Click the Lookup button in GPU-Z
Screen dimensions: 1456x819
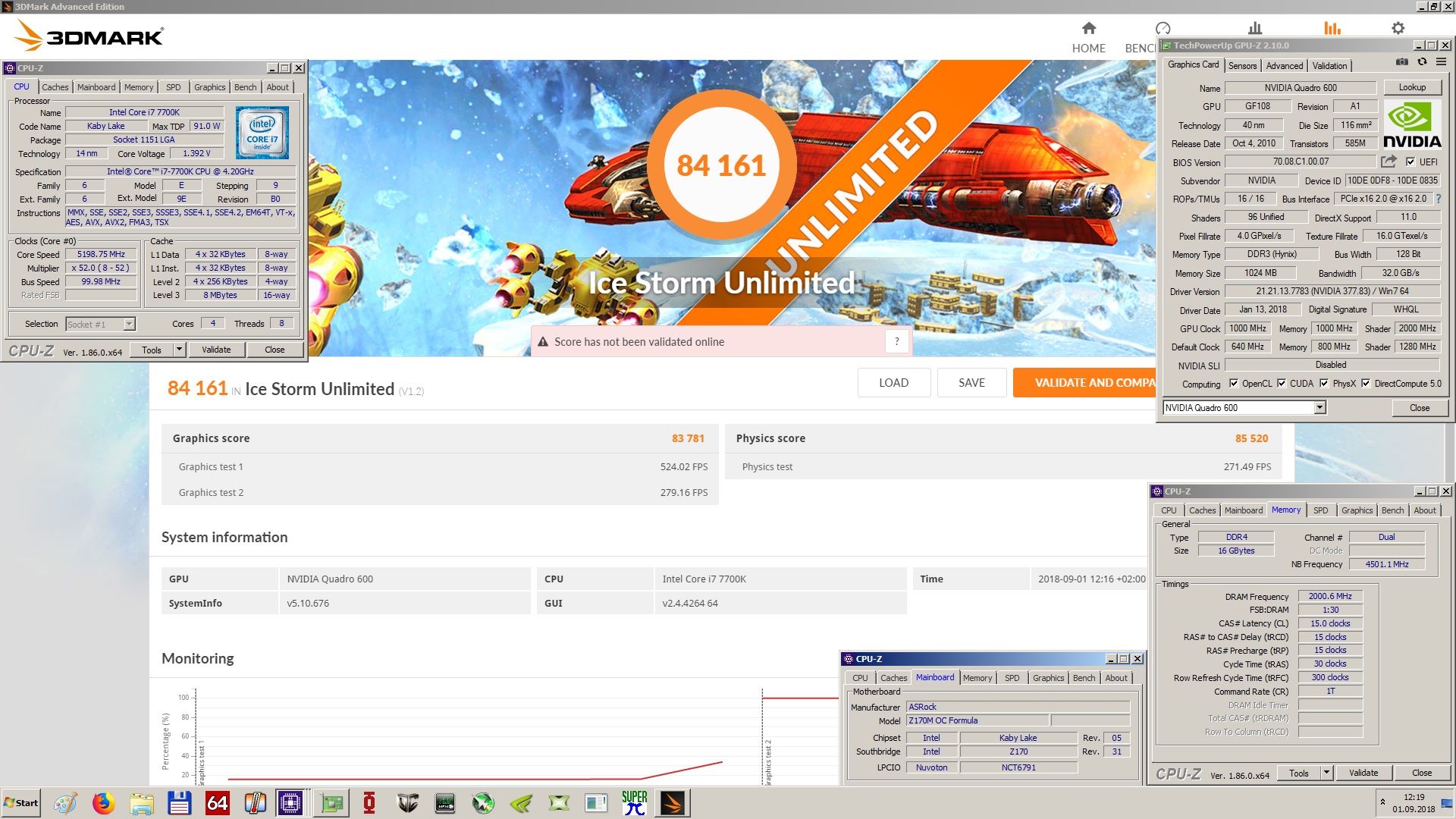(x=1412, y=87)
